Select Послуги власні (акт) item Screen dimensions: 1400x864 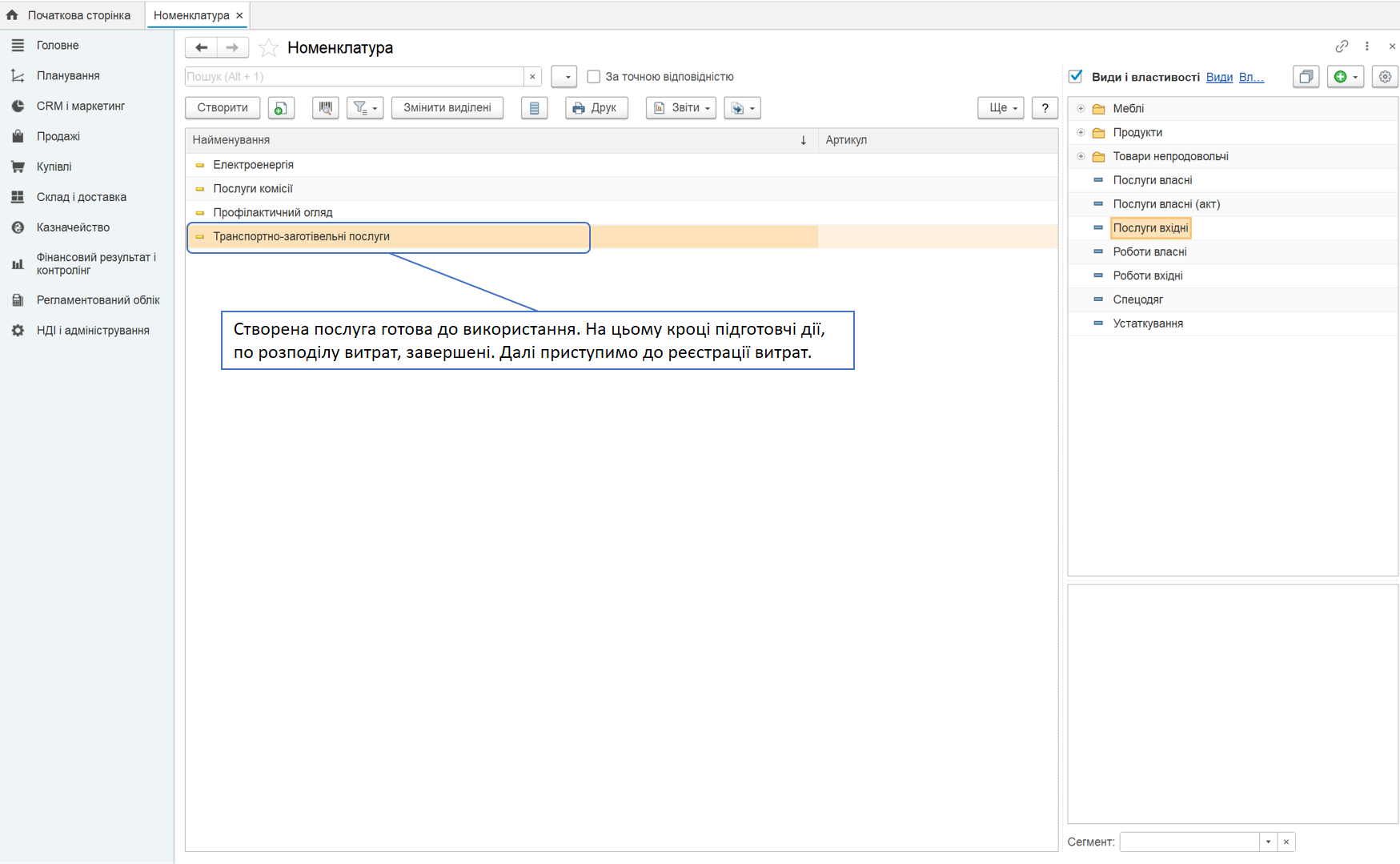tap(1166, 204)
